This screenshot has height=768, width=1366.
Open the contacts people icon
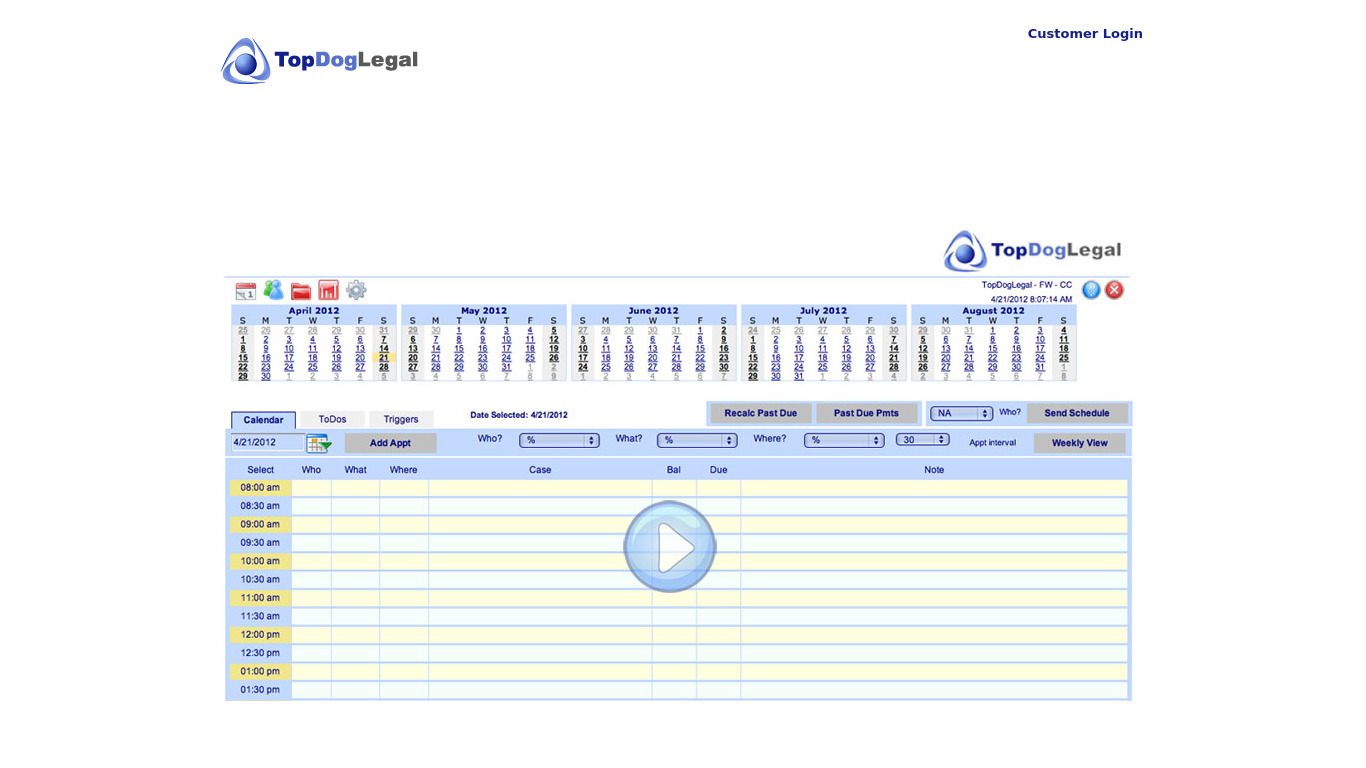[273, 290]
